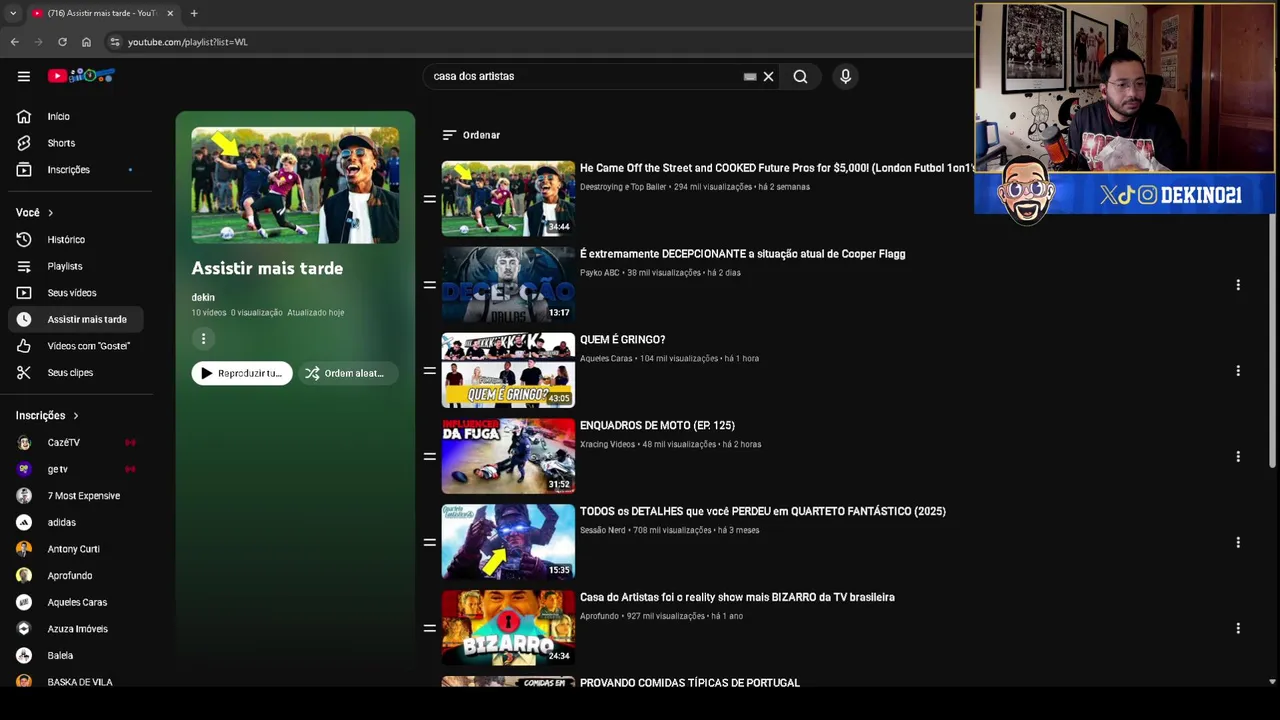The image size is (1280, 720).
Task: Open Xracing Videos channel link
Action: (607, 445)
